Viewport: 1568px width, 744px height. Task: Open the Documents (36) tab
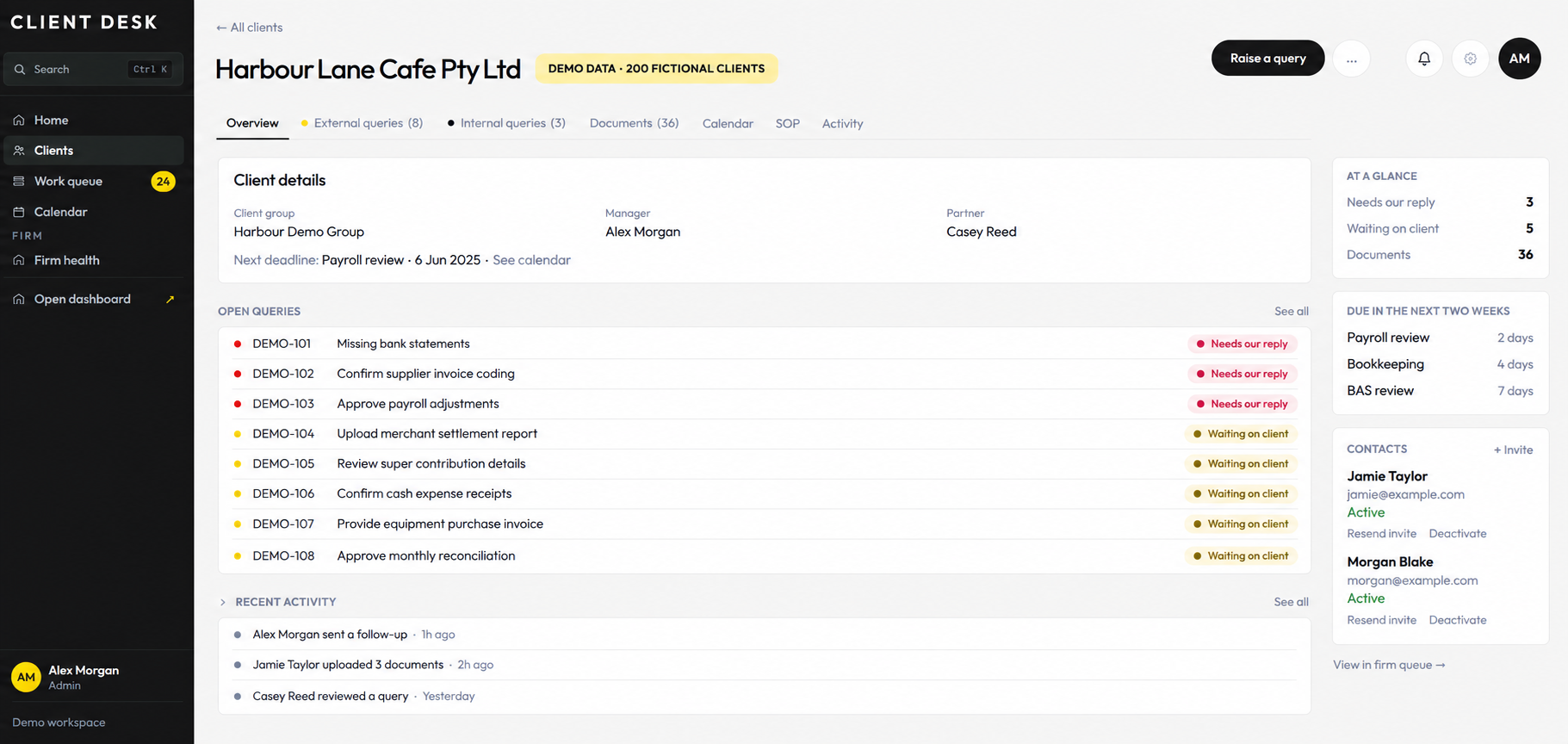[x=635, y=123]
